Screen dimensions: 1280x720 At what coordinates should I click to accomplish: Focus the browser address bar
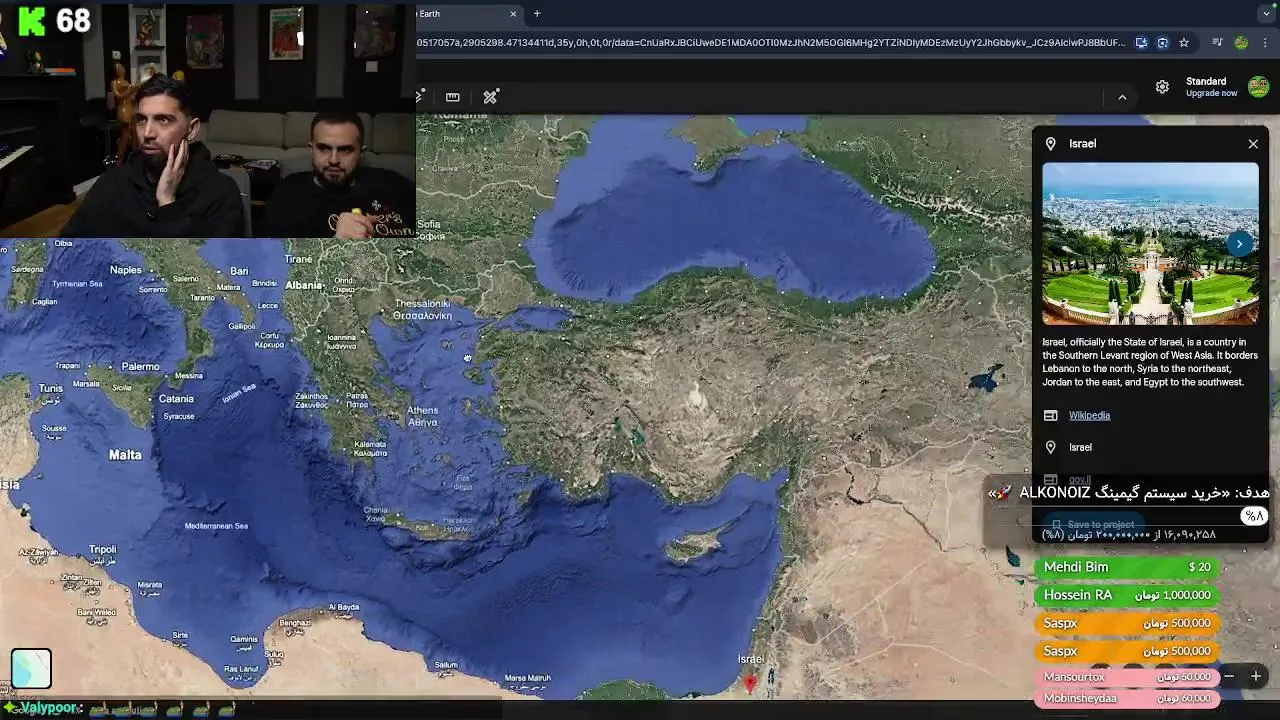(770, 43)
